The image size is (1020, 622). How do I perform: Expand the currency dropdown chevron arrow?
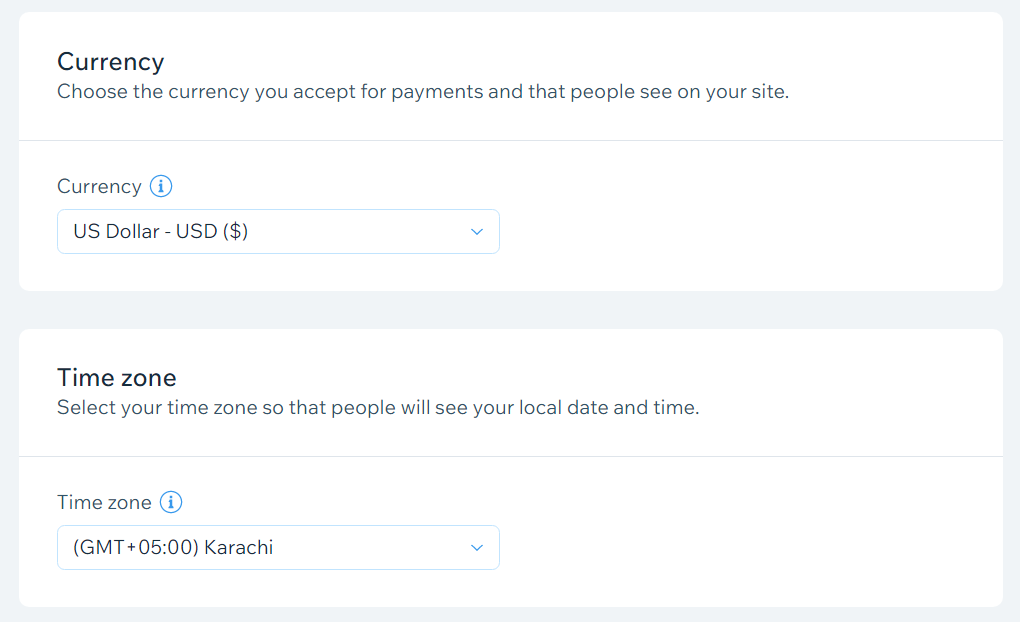477,232
